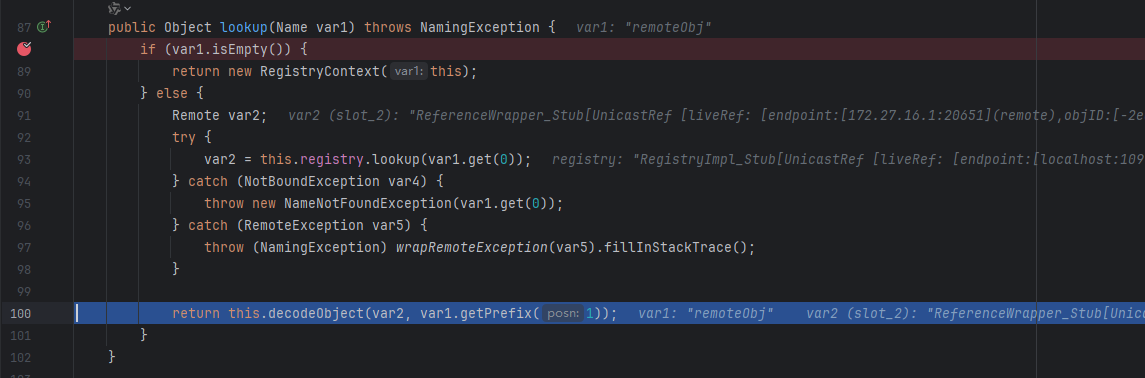Click the implements-method gutter icon at line 87
The height and width of the screenshot is (378, 1145).
[44, 28]
